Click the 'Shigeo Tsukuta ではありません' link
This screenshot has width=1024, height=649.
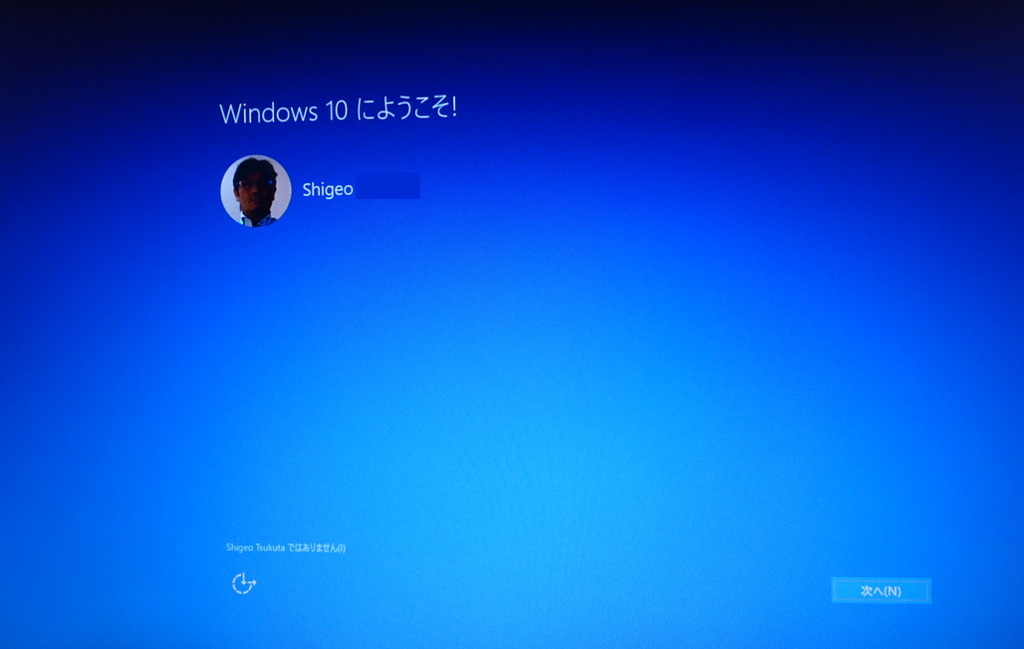coord(285,548)
